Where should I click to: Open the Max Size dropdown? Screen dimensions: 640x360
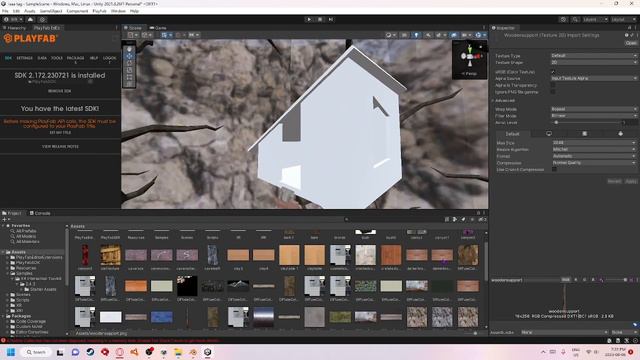click(594, 143)
